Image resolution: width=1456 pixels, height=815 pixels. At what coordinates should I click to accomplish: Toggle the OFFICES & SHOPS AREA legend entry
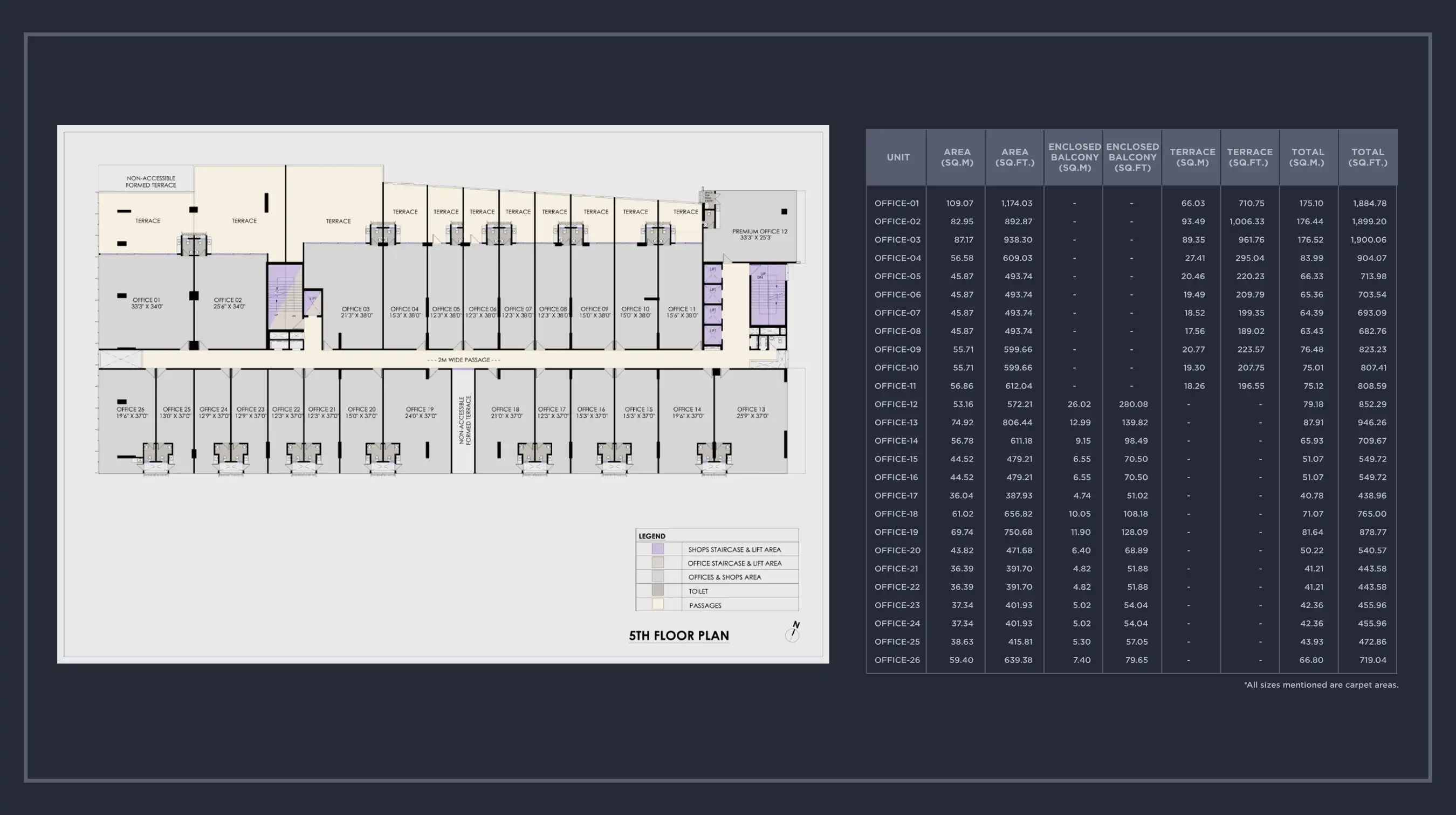(725, 577)
